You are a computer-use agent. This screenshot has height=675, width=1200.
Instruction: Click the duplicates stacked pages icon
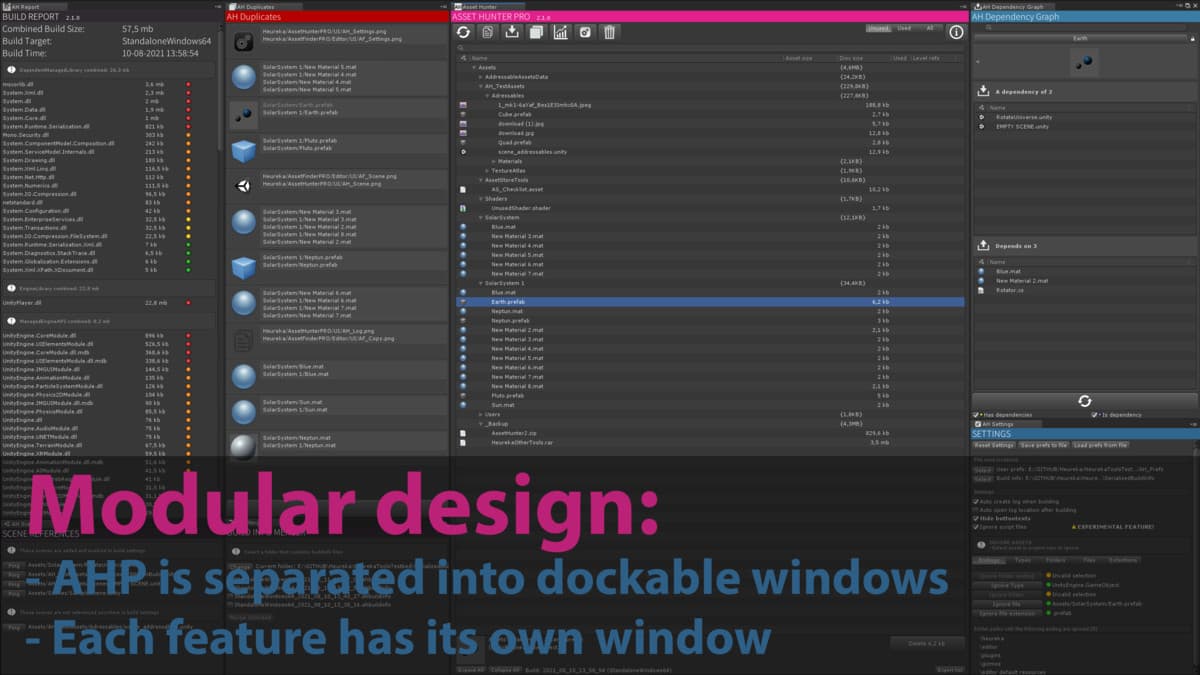(x=536, y=32)
